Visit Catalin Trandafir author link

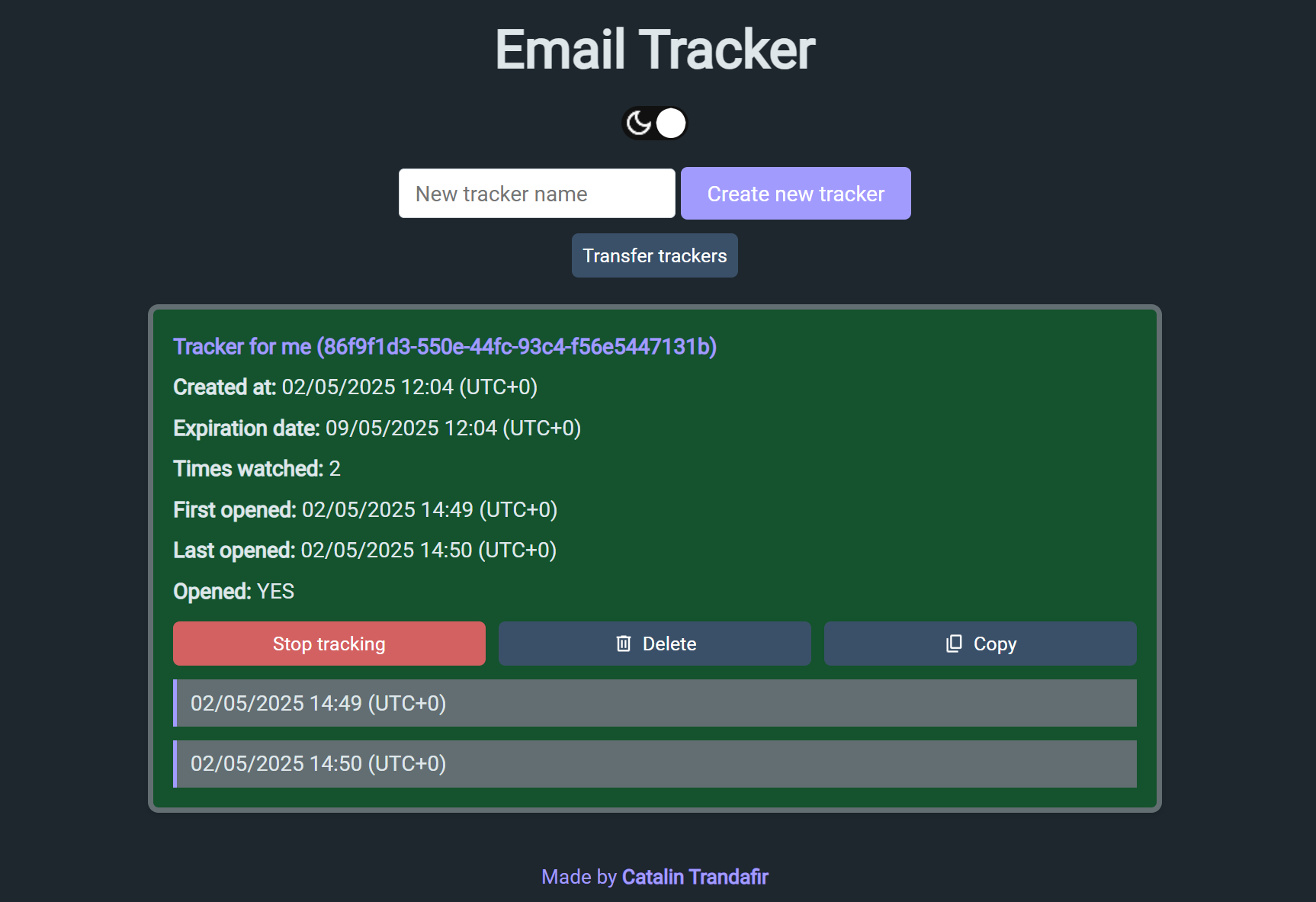695,877
